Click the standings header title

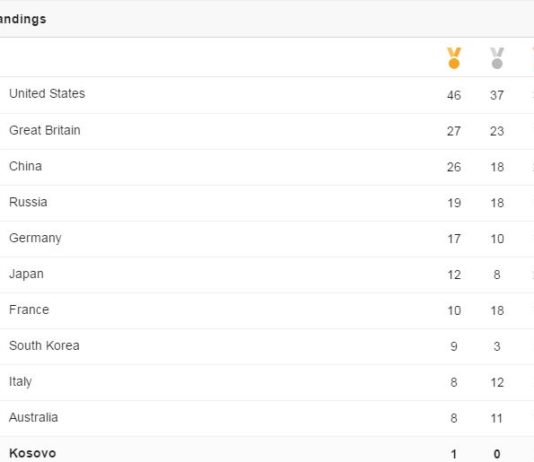coord(23,19)
